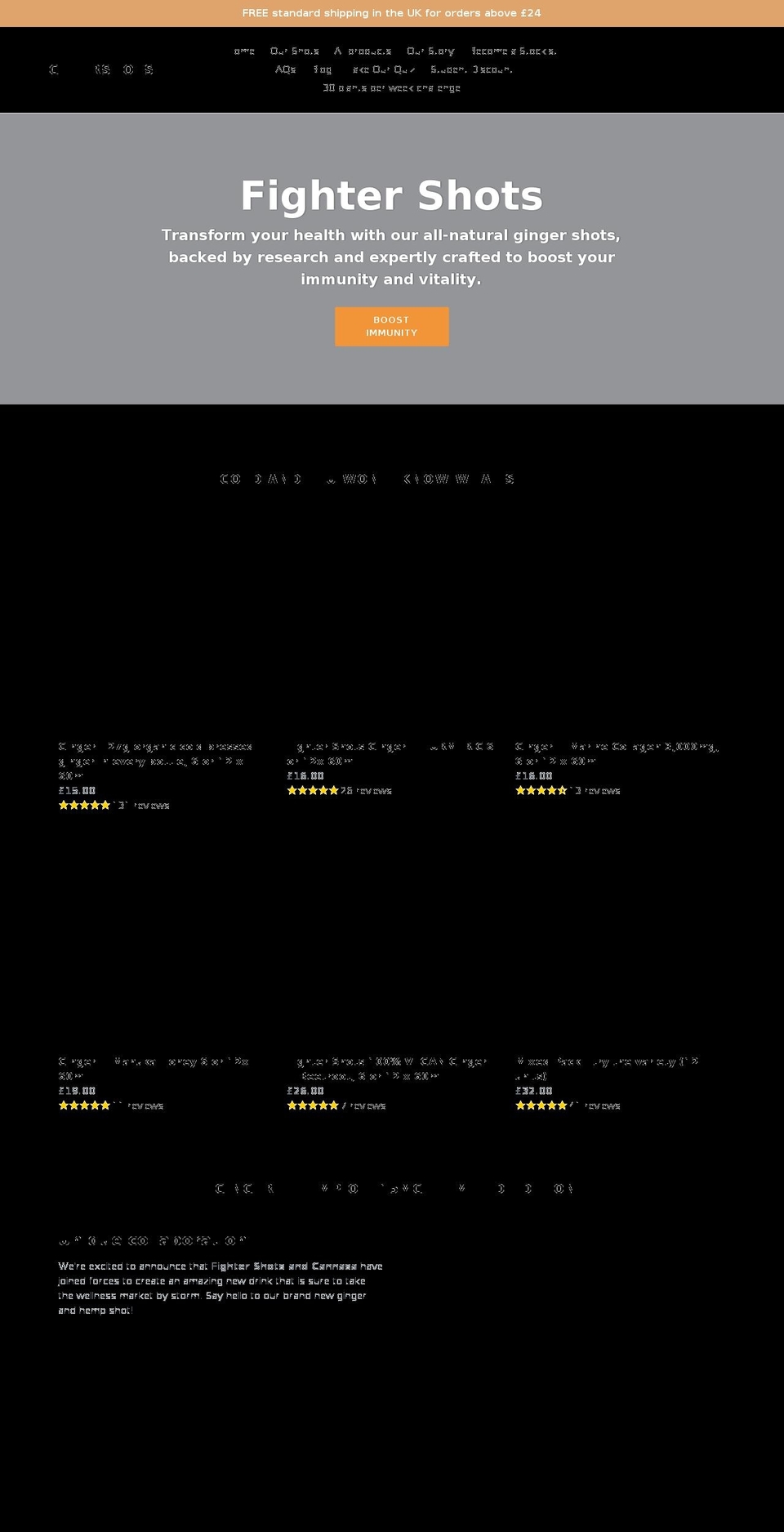Click the Fighter Shots hero heading
Viewport: 784px width, 1532px height.
(391, 196)
